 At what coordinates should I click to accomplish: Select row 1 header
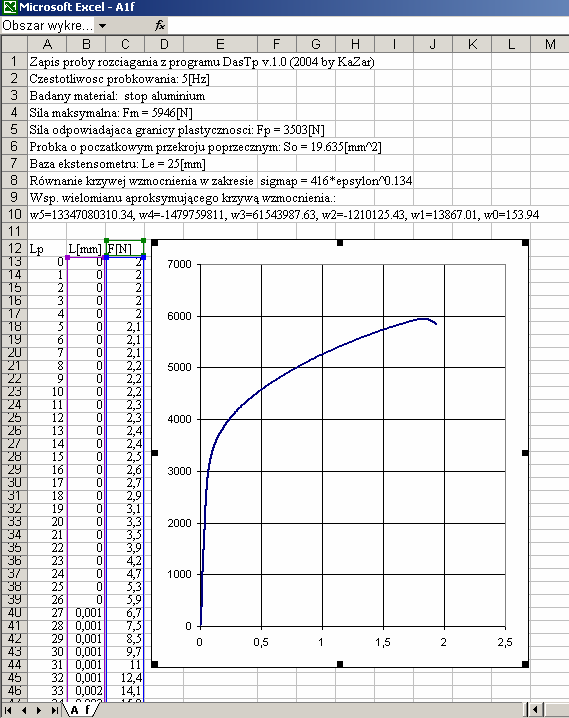14,61
